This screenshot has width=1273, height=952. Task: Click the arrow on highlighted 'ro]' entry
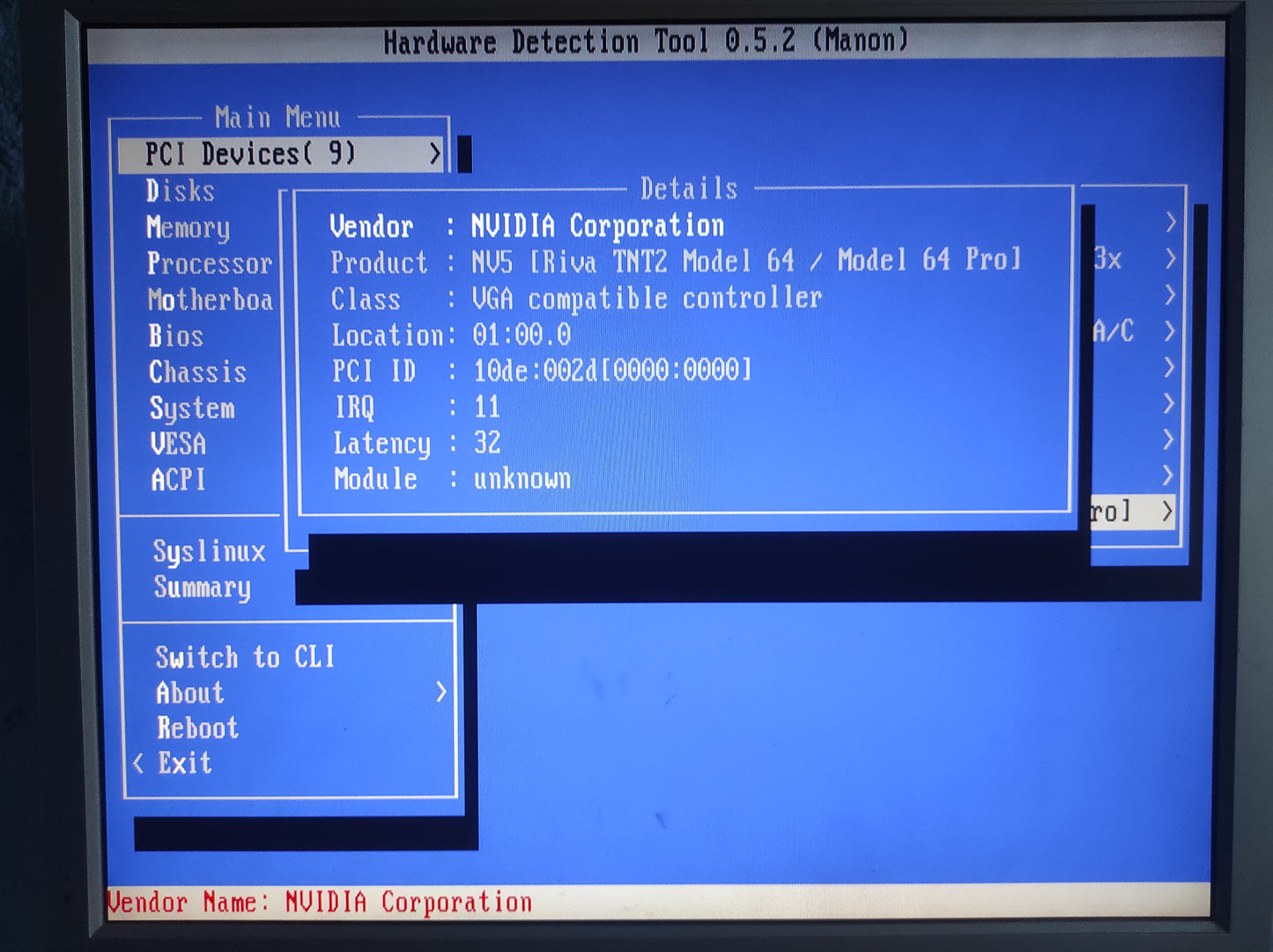click(x=1167, y=512)
